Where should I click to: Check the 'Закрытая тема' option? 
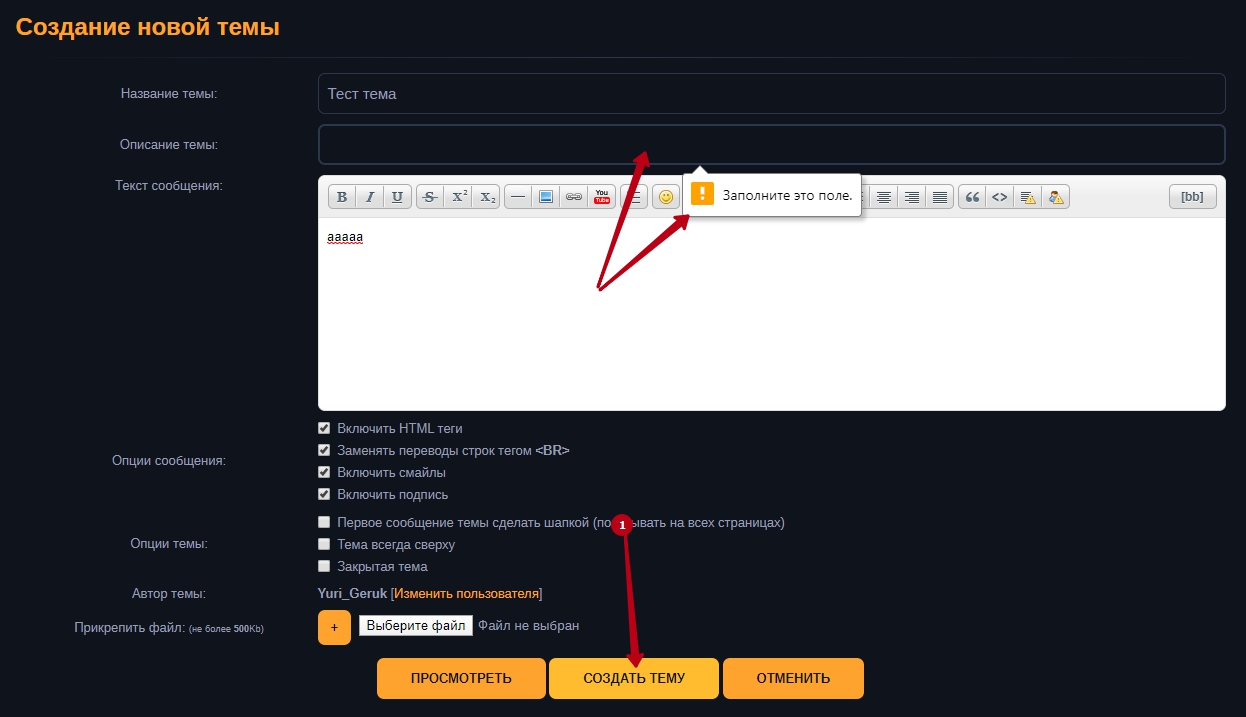[324, 566]
